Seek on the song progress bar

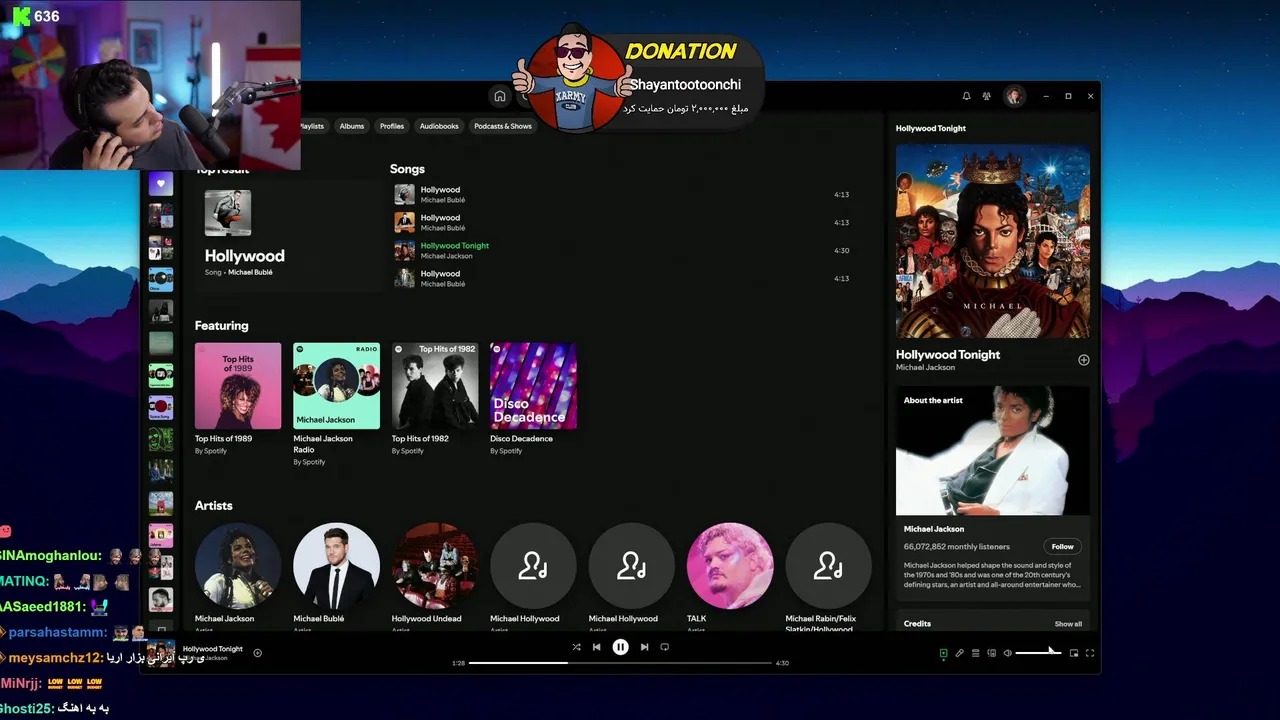(x=620, y=663)
